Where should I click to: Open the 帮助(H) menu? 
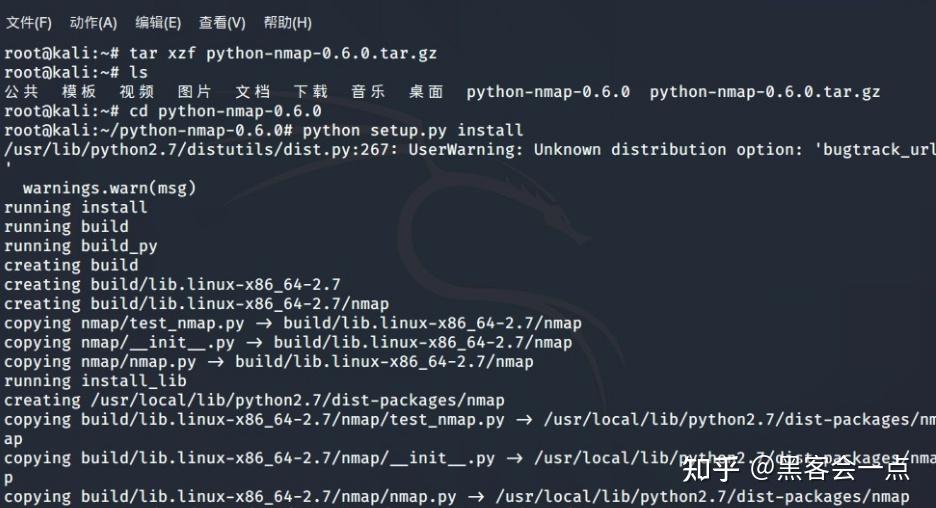(x=288, y=23)
